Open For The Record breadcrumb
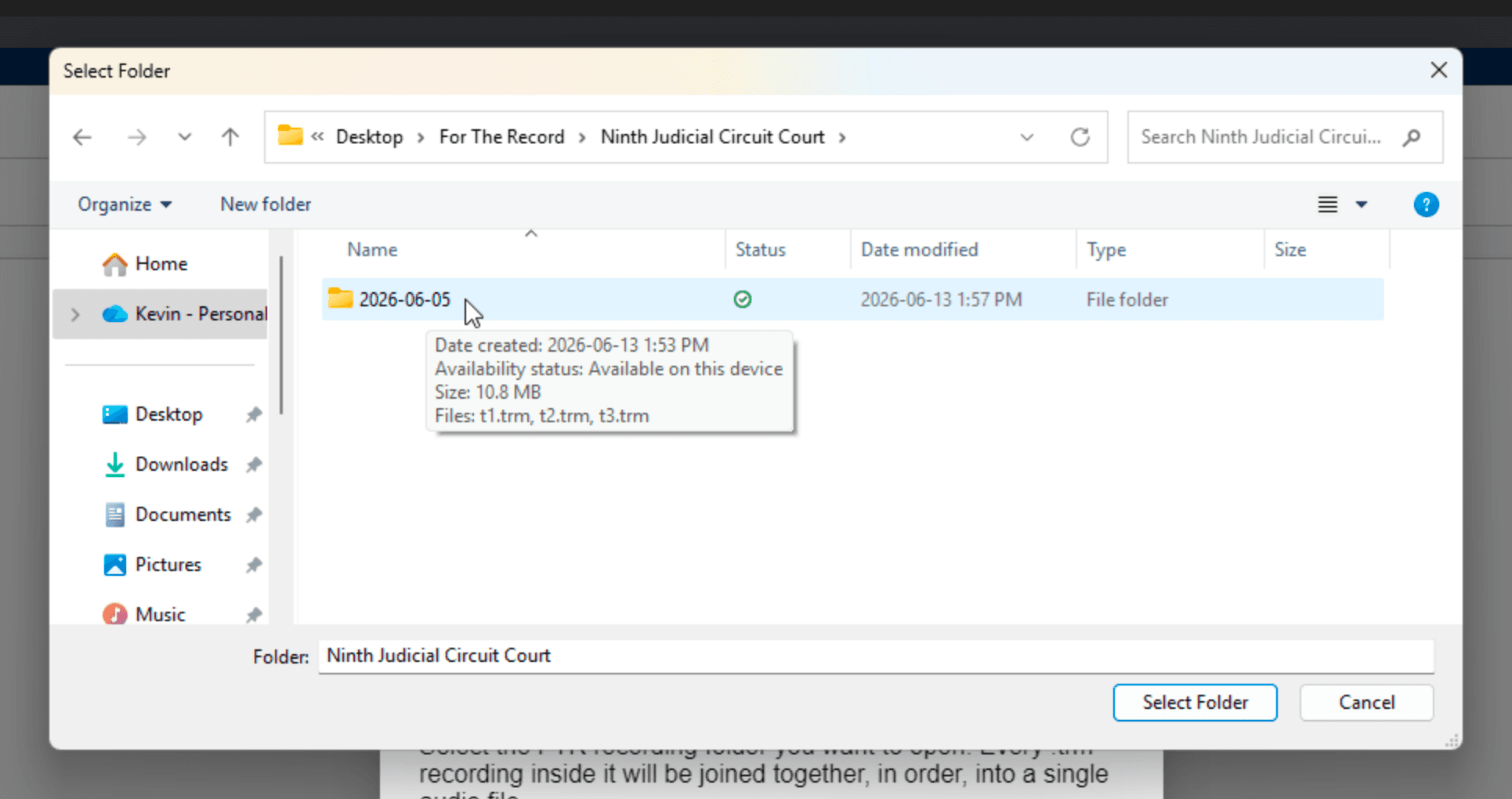The image size is (1512, 799). [x=501, y=137]
